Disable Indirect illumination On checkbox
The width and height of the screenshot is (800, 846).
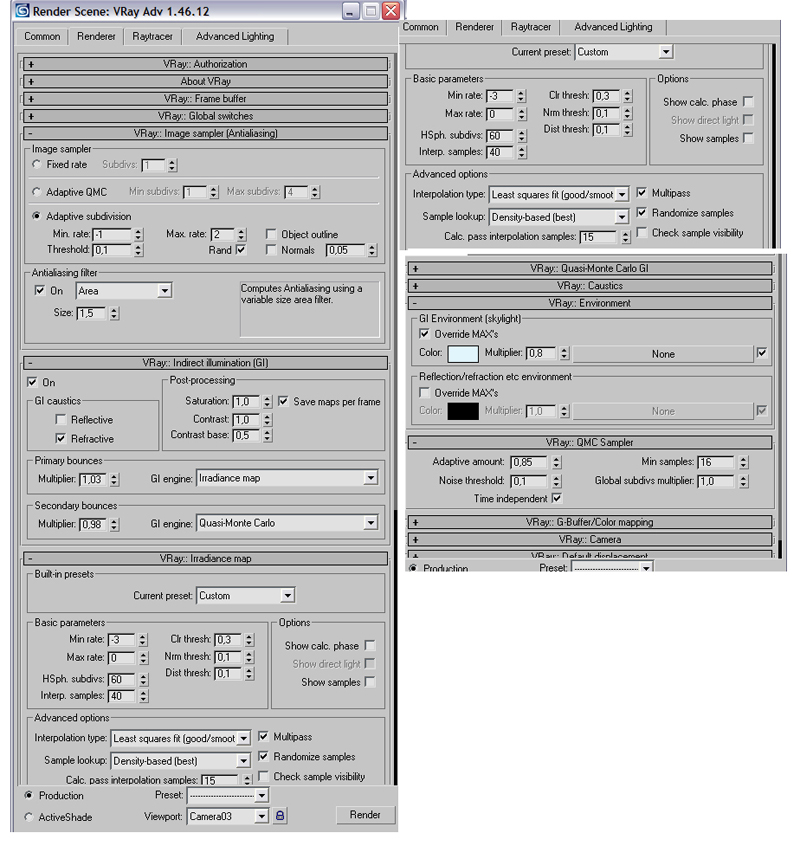coord(32,382)
